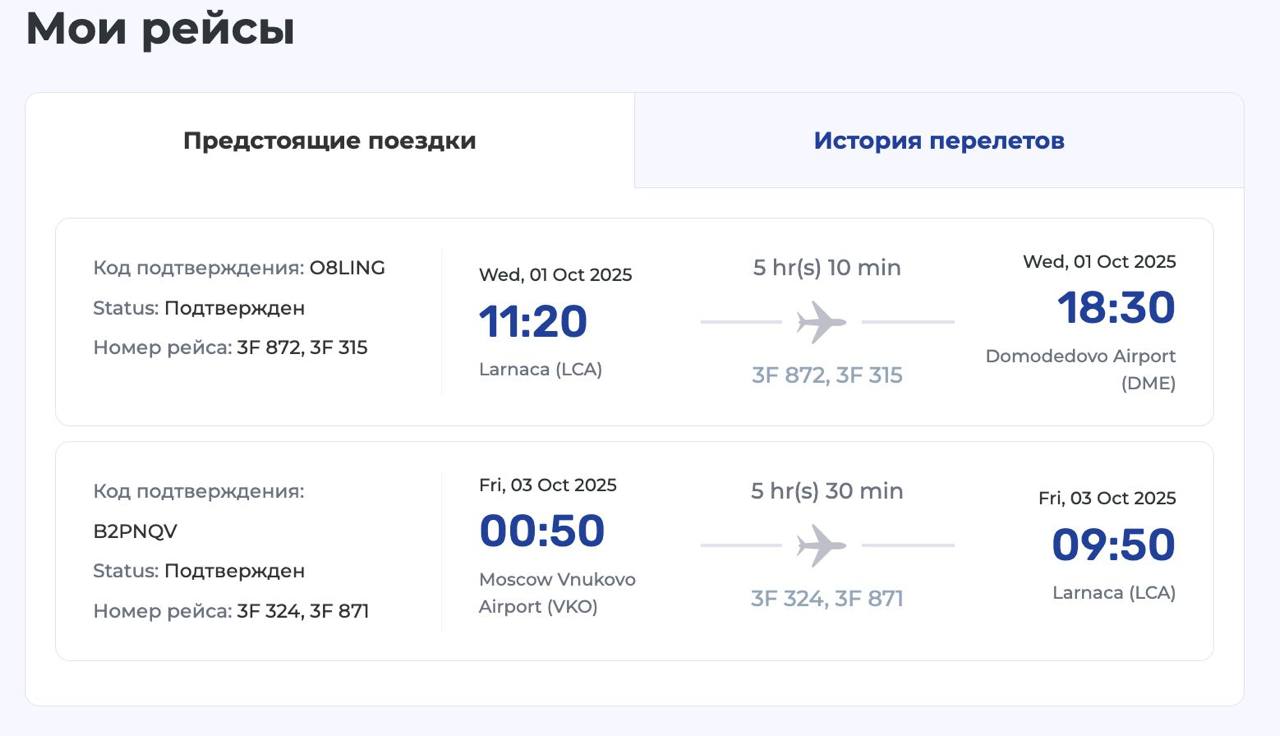Click the 09:50 arrival time
The width and height of the screenshot is (1280, 736).
[x=1113, y=545]
